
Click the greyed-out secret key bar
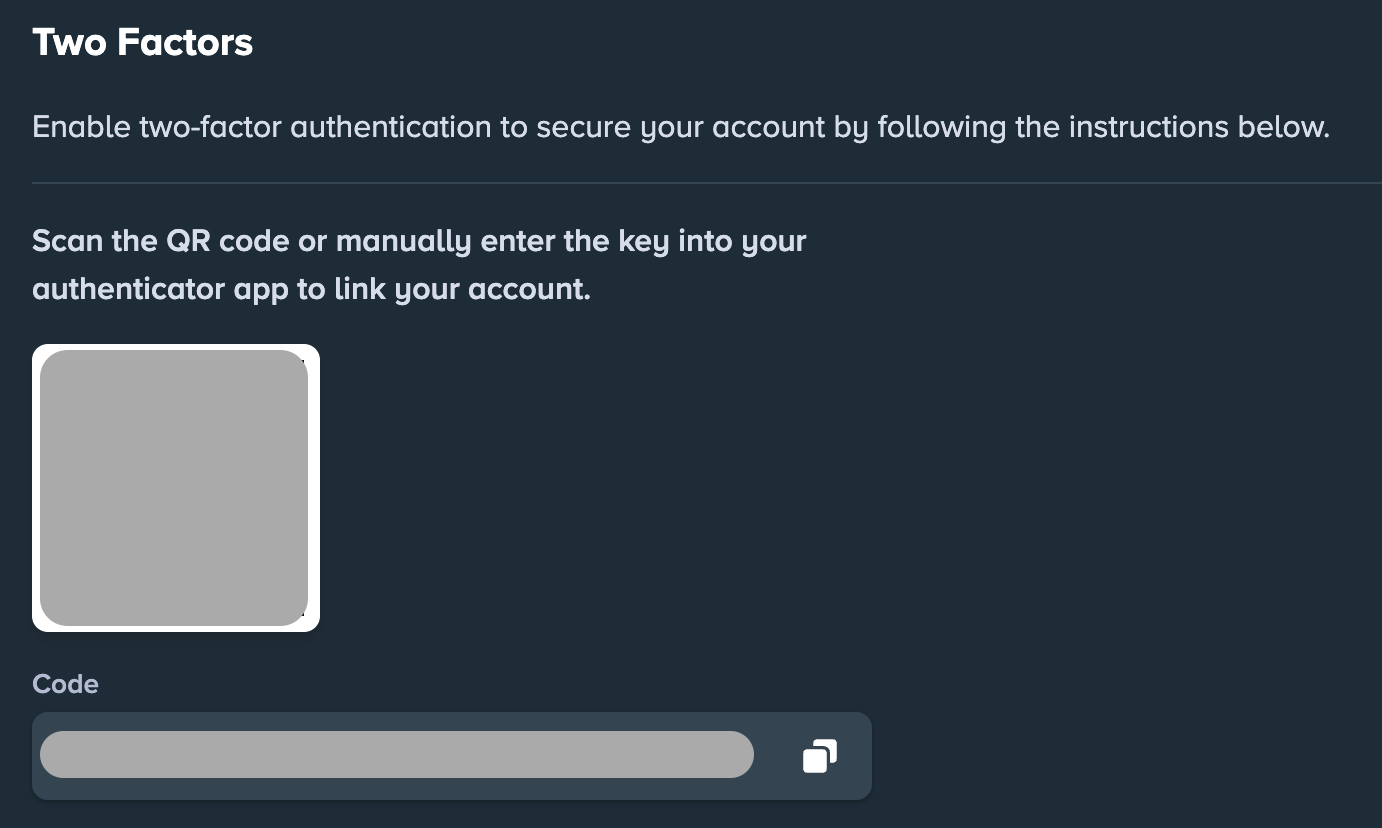tap(396, 755)
